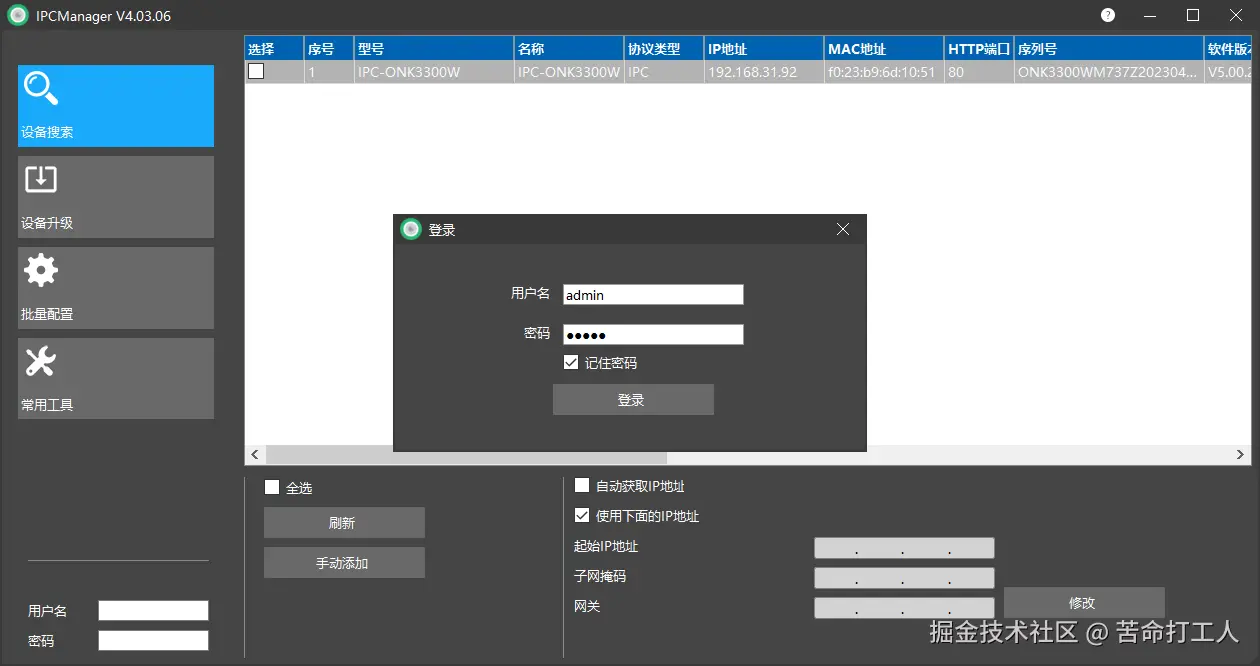Click serial number cell ONK3300WM737Z202304...
1260x666 pixels.
click(1109, 72)
